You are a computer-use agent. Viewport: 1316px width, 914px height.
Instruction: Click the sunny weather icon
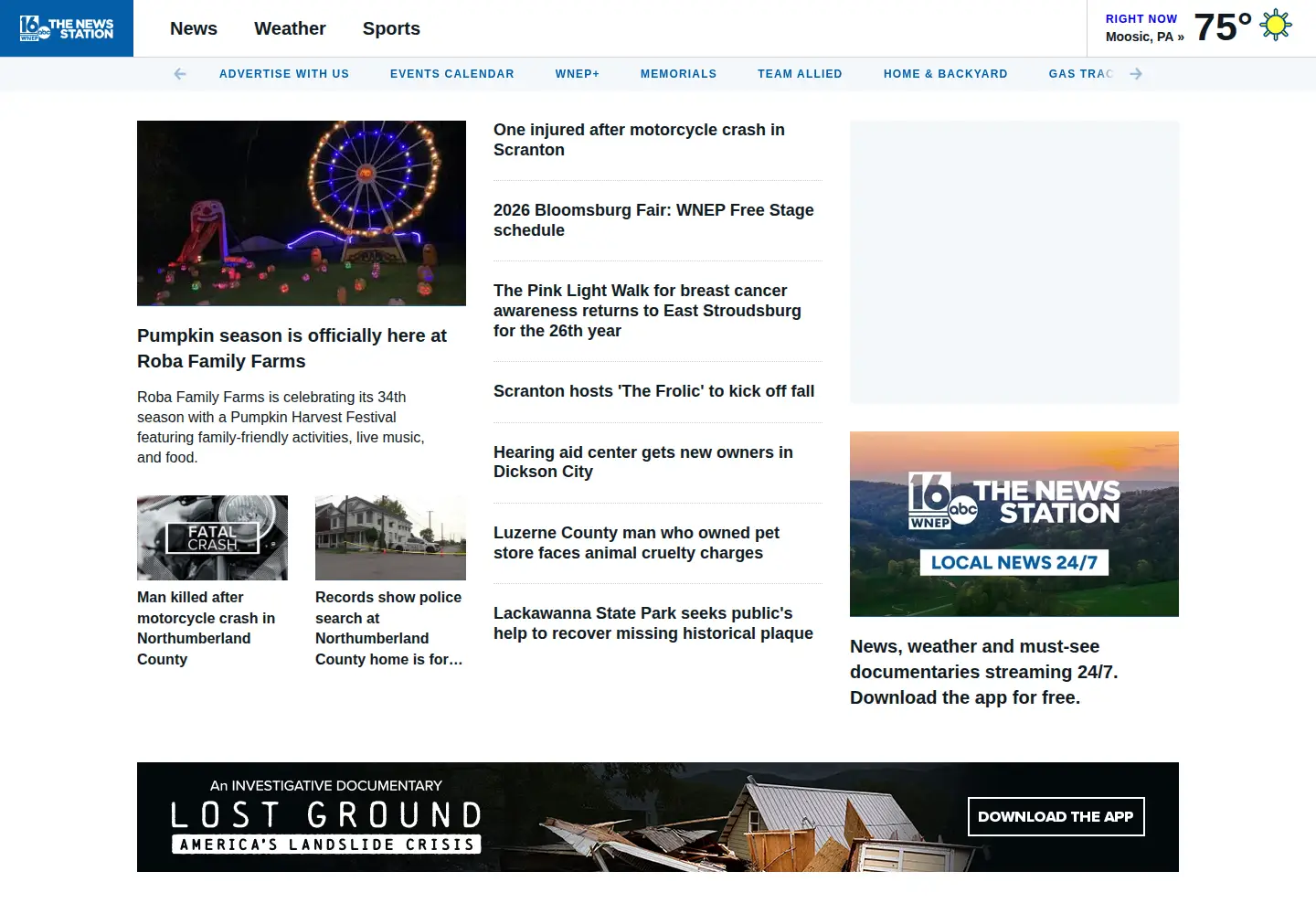(x=1276, y=26)
